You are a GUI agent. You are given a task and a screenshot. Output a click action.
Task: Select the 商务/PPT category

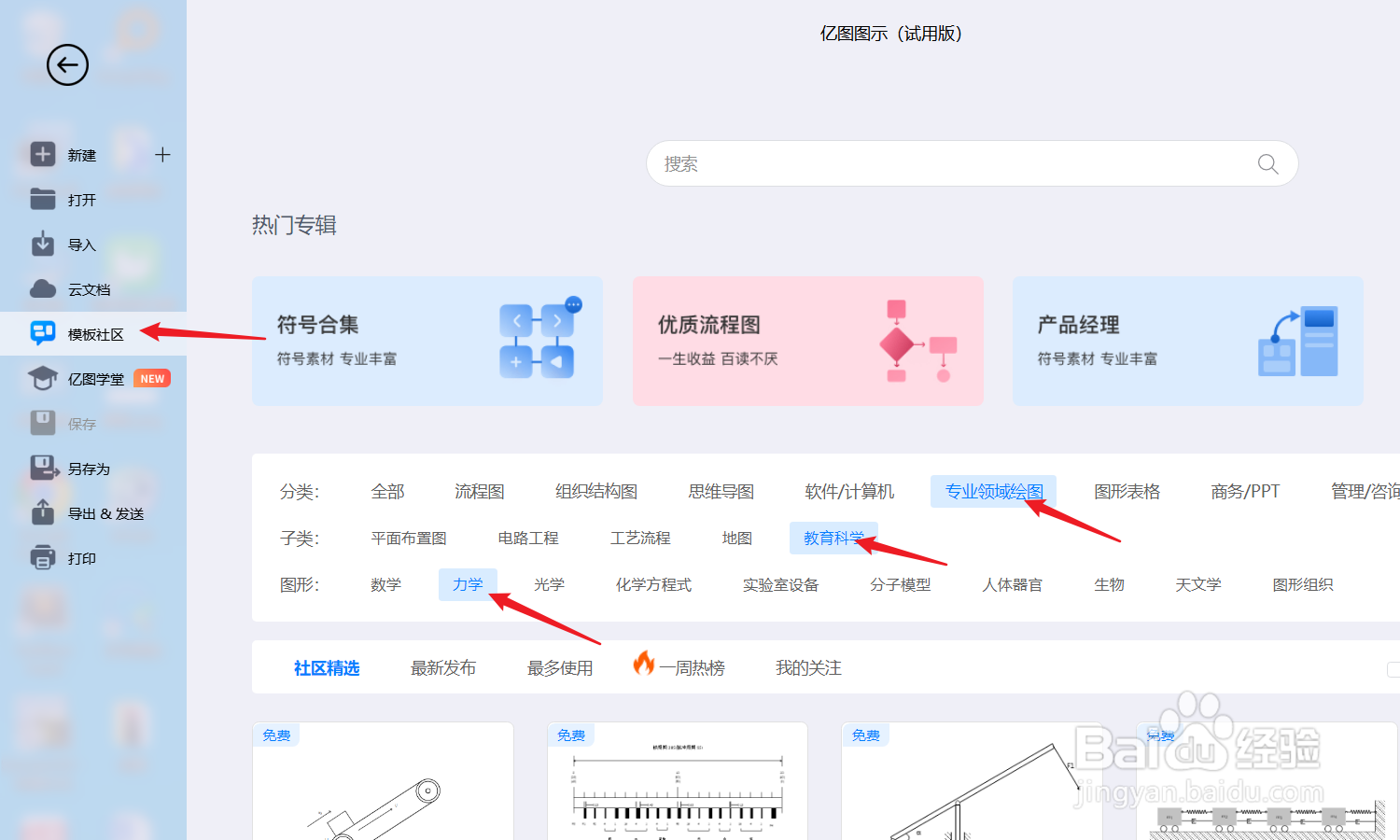(x=1245, y=492)
